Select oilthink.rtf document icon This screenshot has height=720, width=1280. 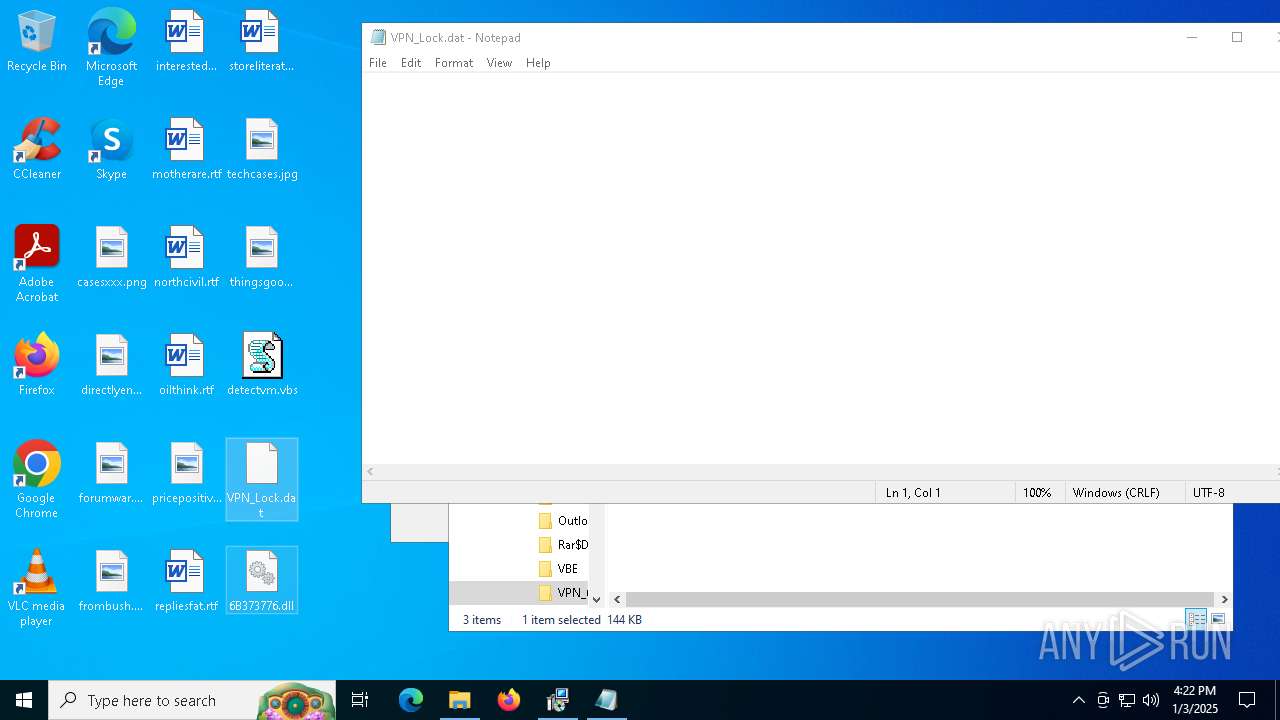(x=186, y=366)
